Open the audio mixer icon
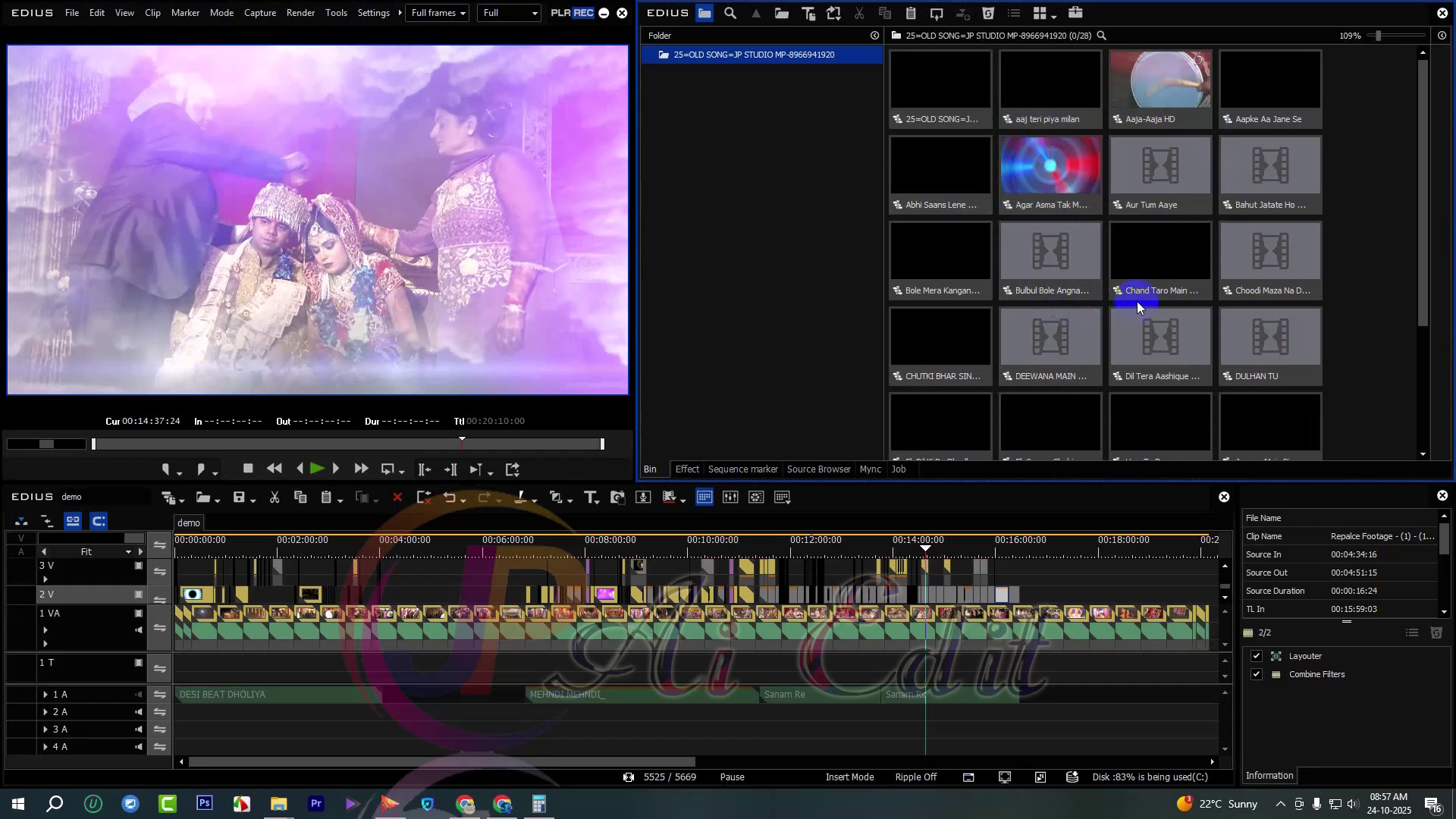This screenshot has height=819, width=1456. click(730, 497)
